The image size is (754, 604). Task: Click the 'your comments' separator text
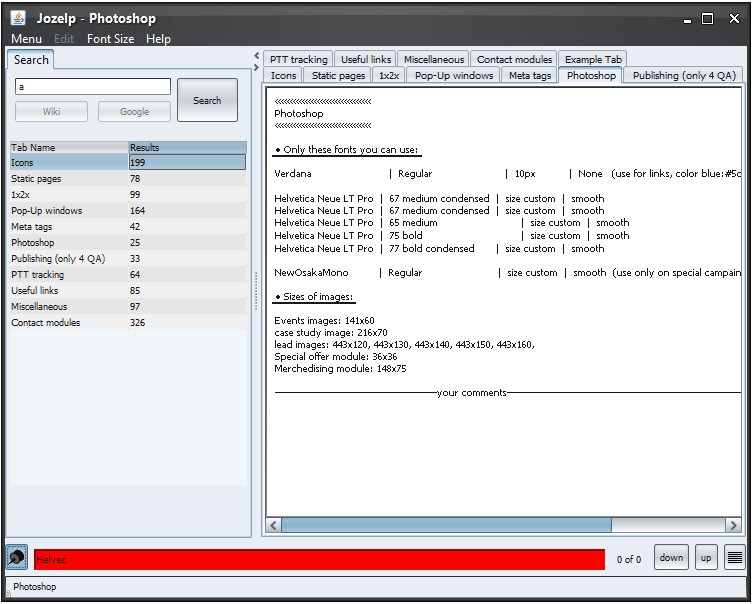coord(472,393)
